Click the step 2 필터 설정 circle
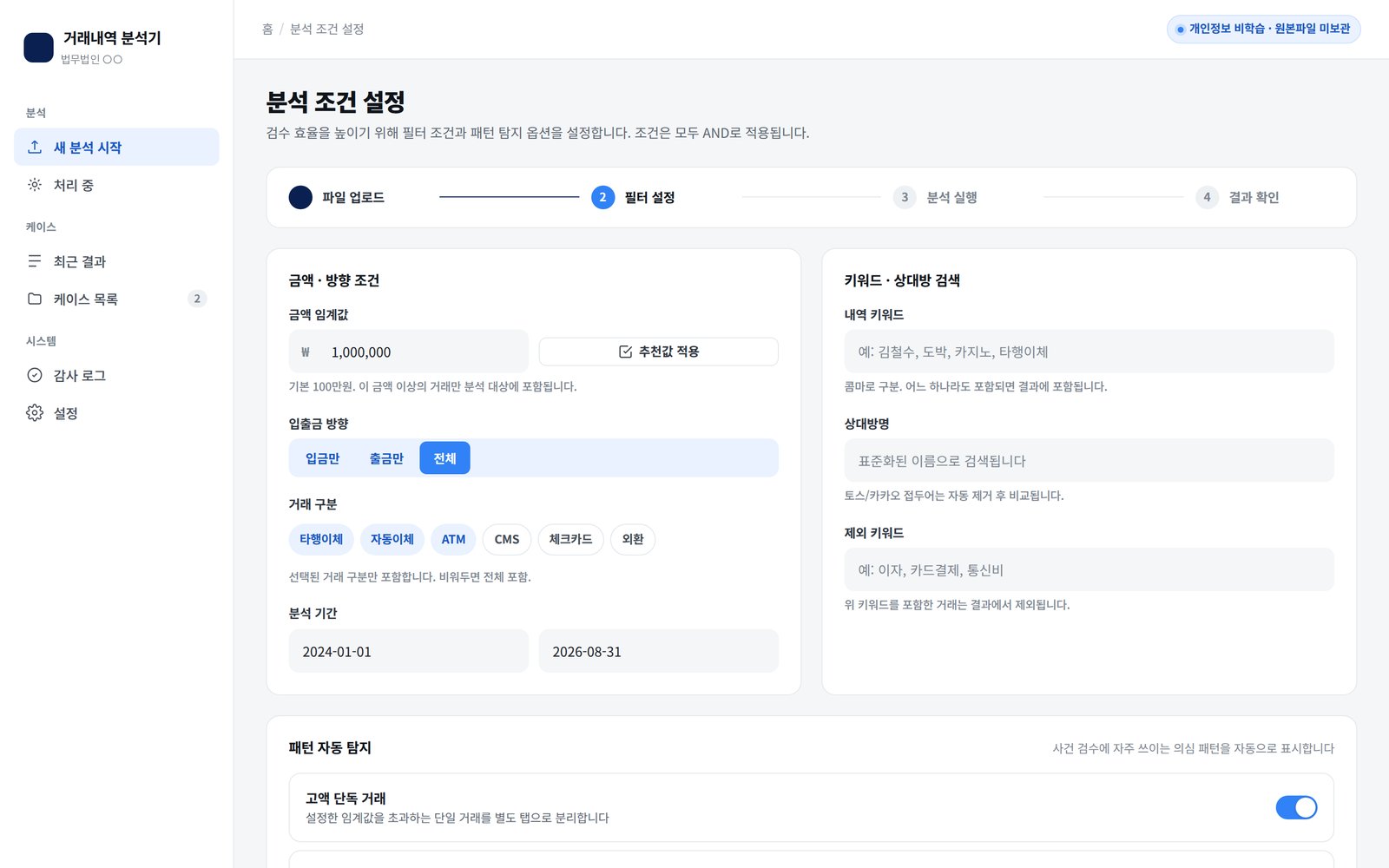 [602, 197]
